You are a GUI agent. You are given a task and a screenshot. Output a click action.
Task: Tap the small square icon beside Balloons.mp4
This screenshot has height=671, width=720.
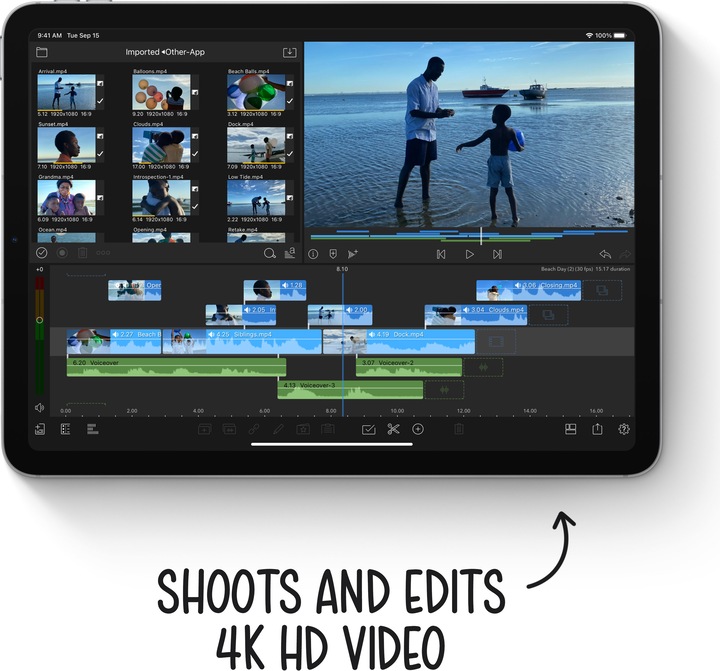(195, 92)
